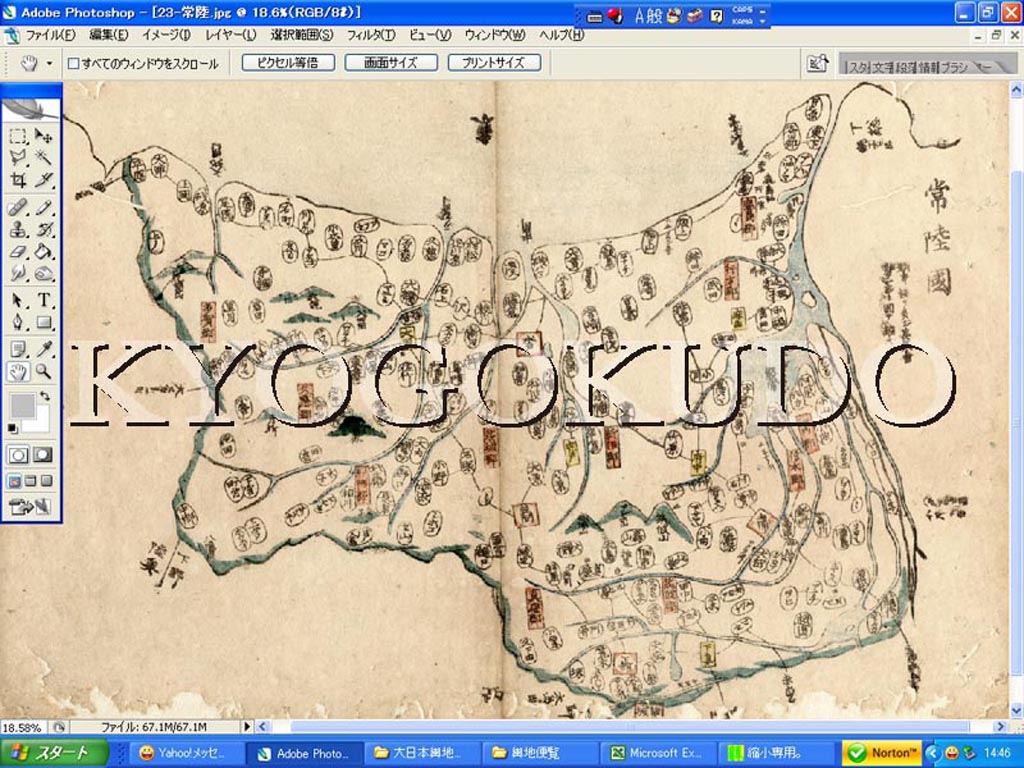The image size is (1024, 768).
Task: Toggle KANA indicator on IME bar
Action: click(742, 21)
